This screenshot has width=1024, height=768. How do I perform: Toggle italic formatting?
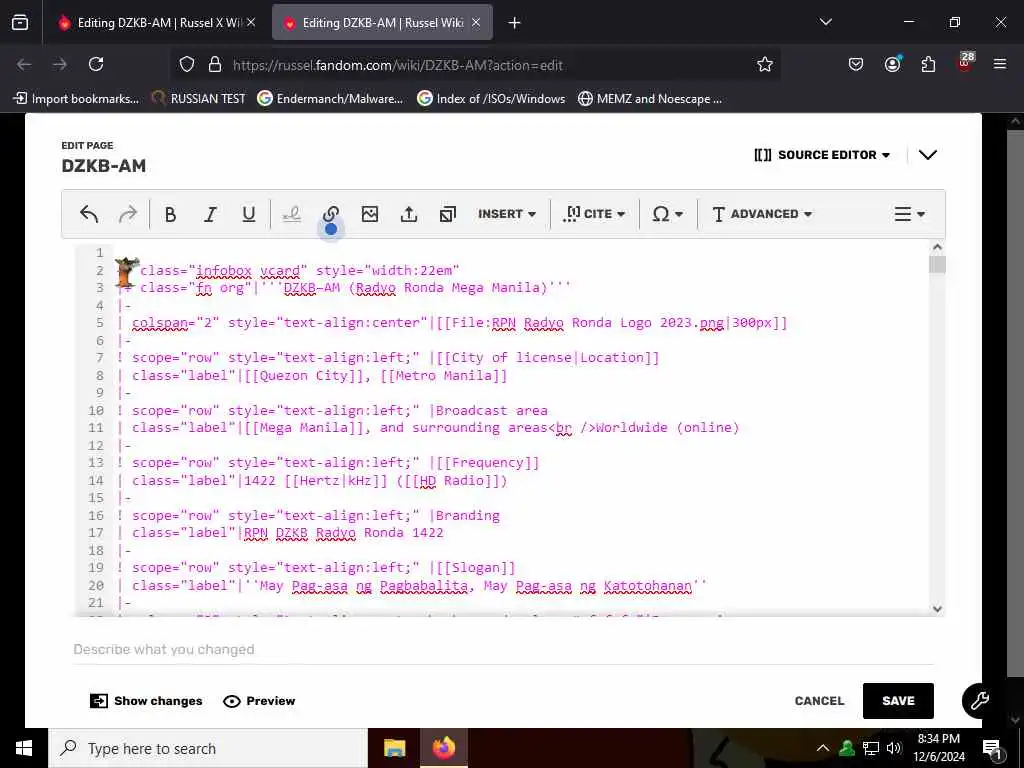tap(210, 214)
